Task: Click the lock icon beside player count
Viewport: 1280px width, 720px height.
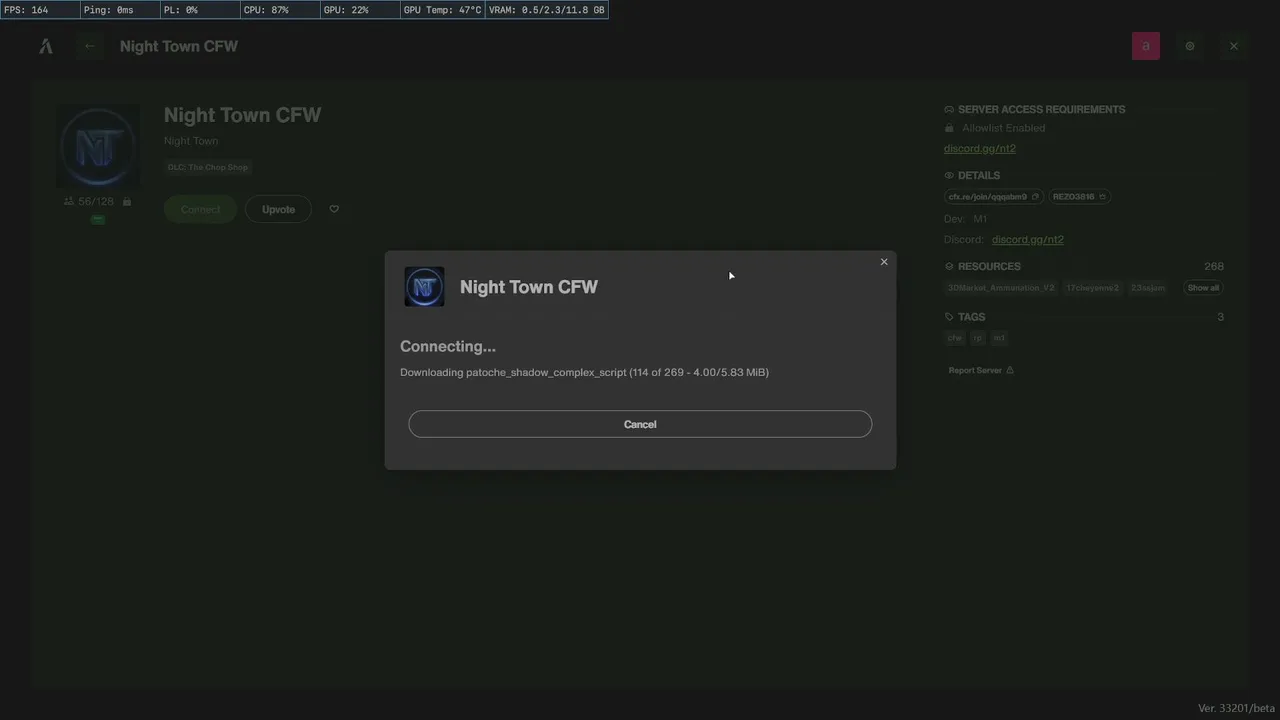Action: click(x=127, y=201)
